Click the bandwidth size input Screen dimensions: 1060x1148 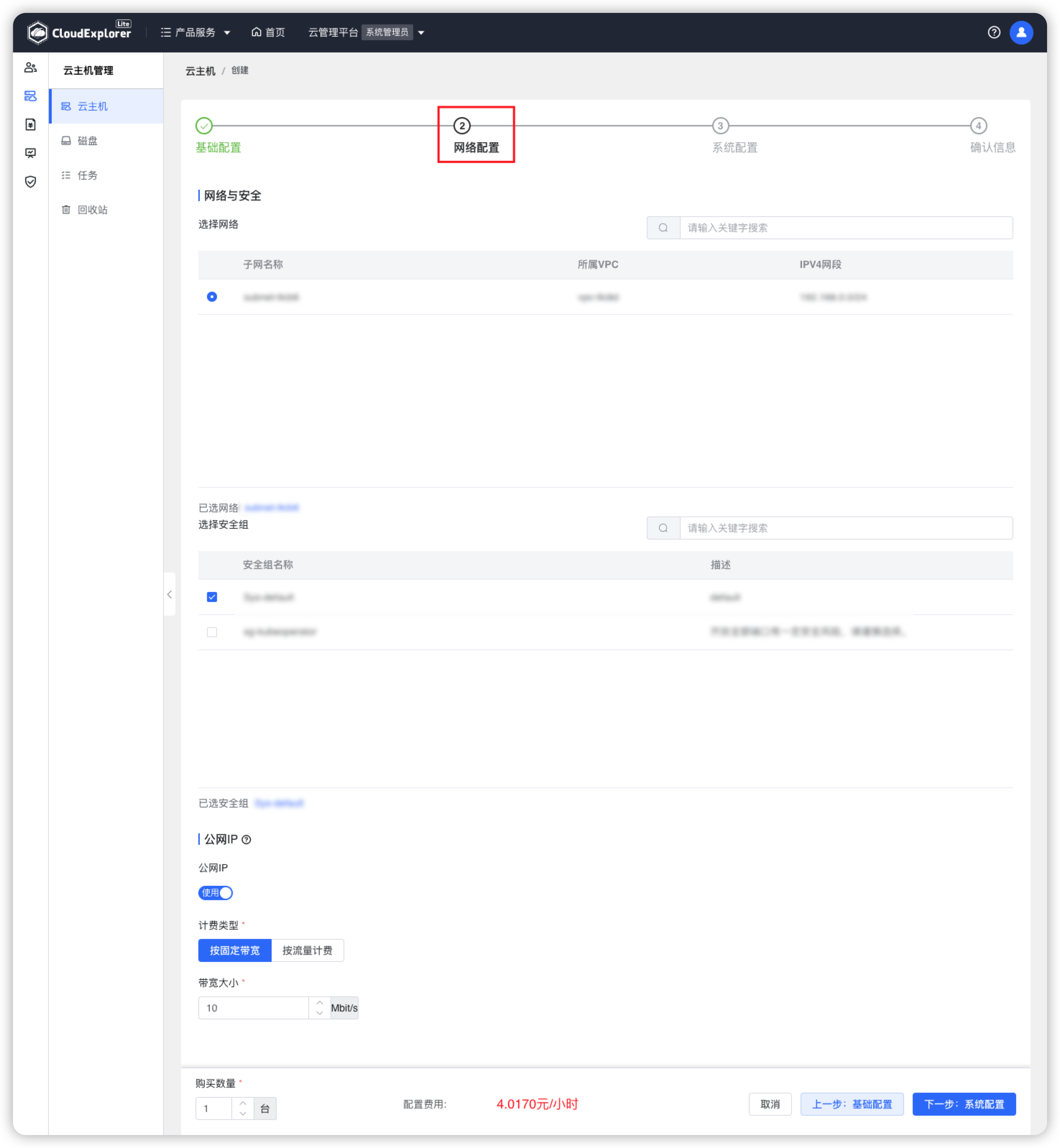click(254, 1008)
